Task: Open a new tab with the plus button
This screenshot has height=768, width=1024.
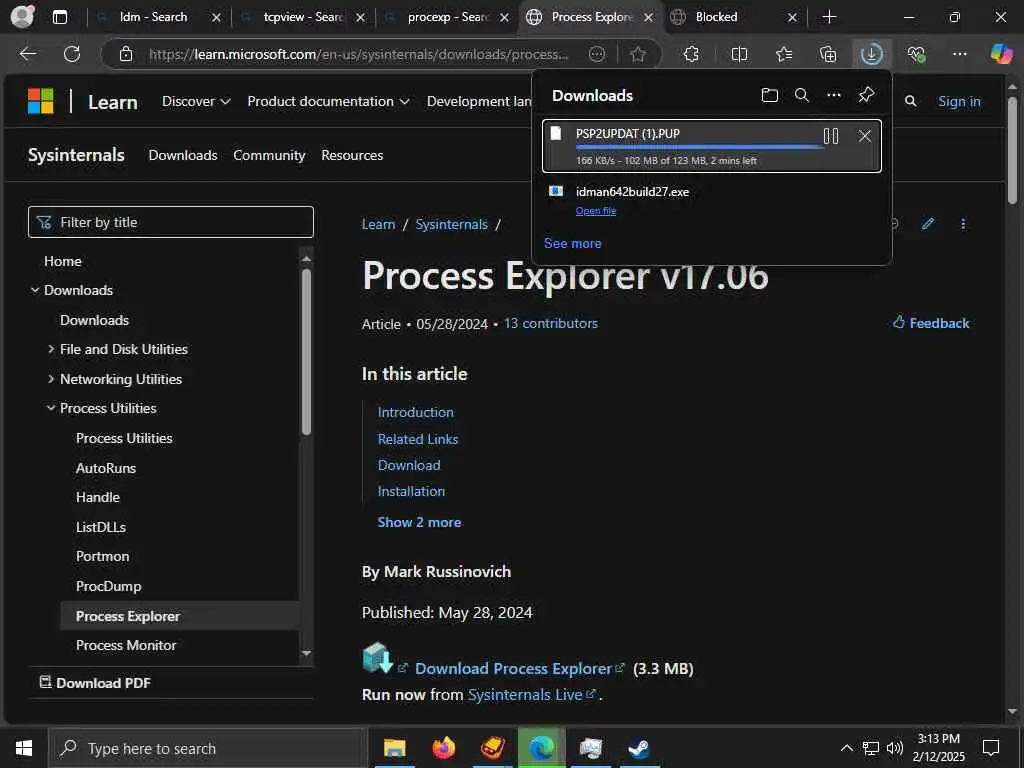Action: click(829, 17)
